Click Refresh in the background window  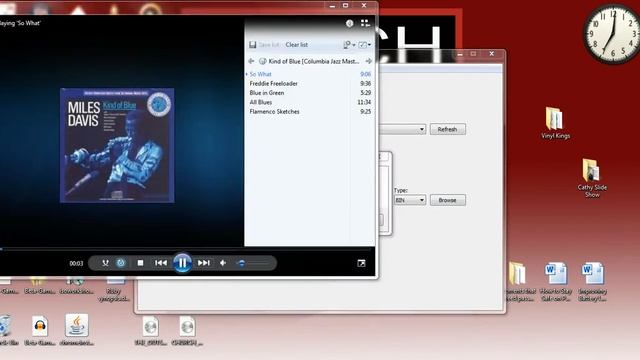[448, 129]
